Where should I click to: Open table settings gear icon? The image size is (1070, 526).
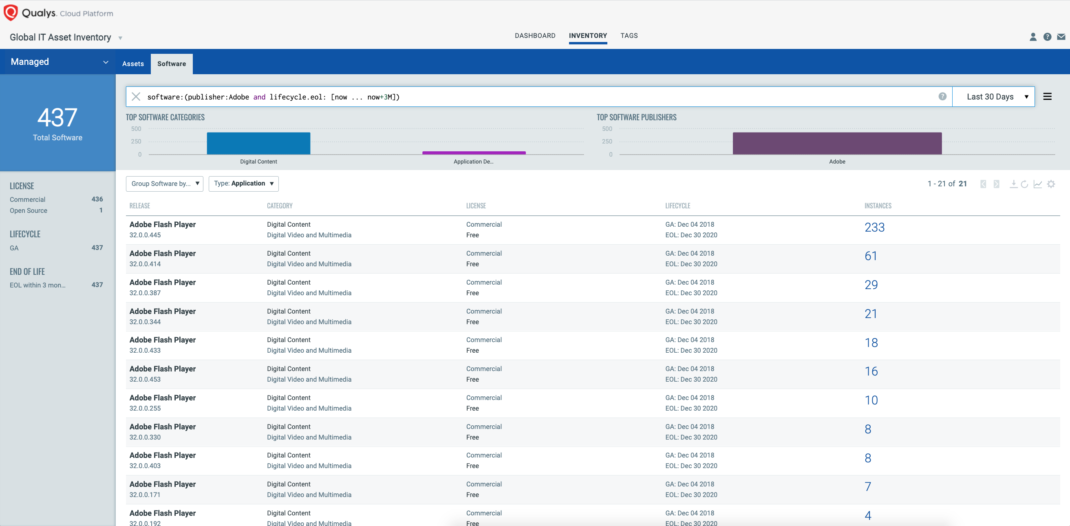(1051, 184)
